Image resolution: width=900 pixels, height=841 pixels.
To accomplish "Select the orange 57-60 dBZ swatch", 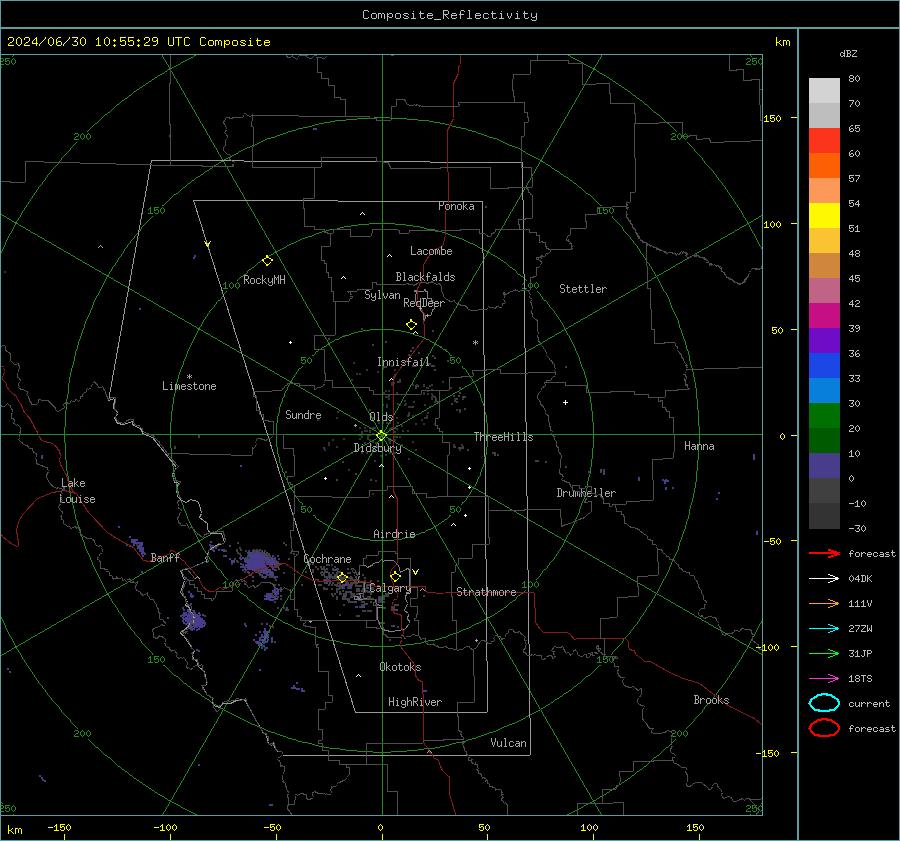I will [x=824, y=166].
